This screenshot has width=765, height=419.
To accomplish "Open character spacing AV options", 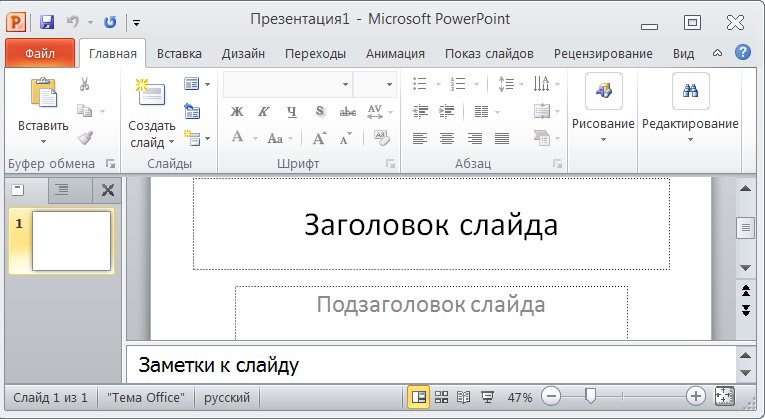I will click(x=379, y=112).
